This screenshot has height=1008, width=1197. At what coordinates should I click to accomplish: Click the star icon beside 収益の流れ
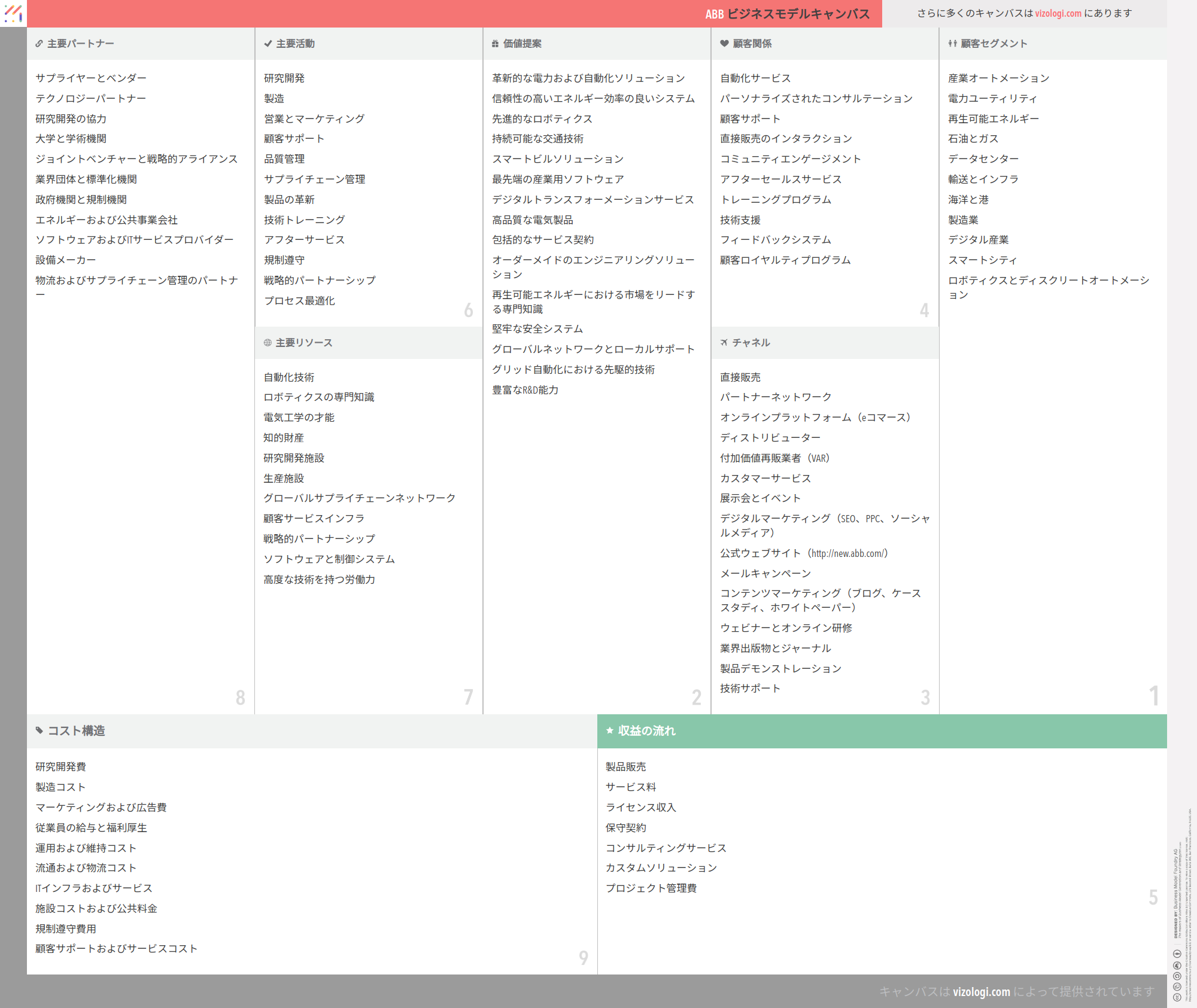(x=610, y=730)
